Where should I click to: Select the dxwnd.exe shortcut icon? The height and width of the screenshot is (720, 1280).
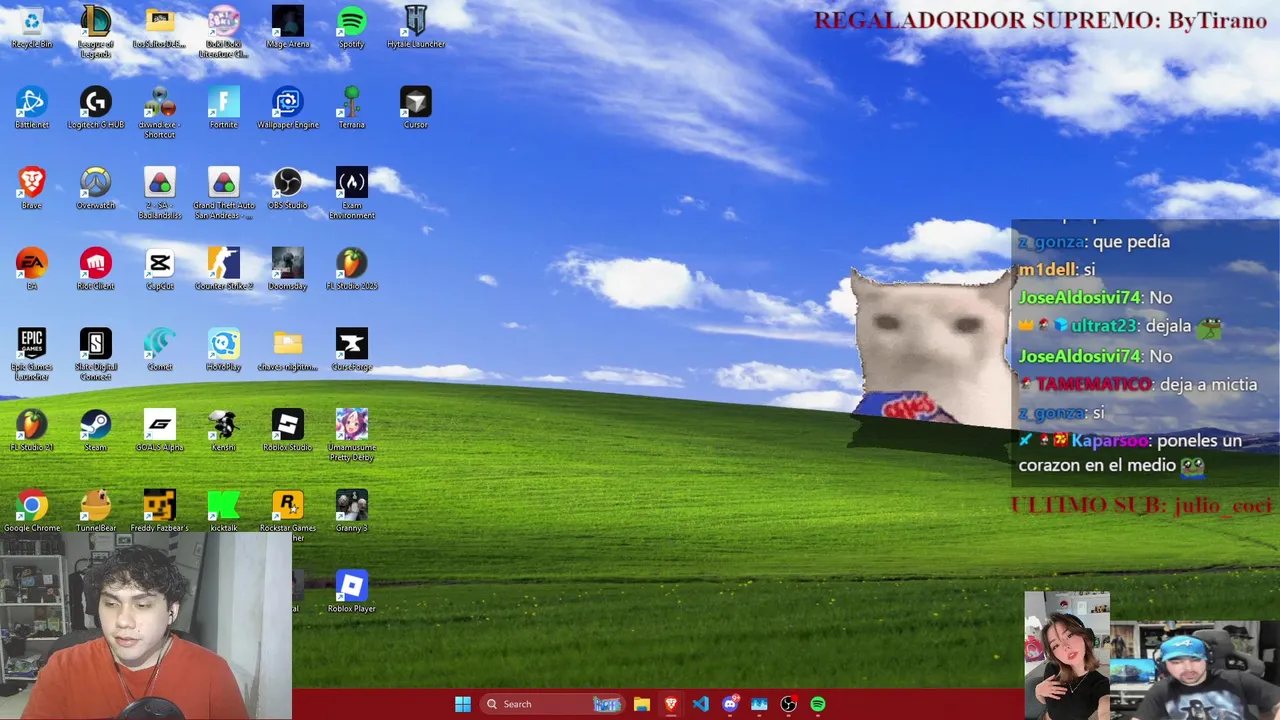click(x=160, y=112)
